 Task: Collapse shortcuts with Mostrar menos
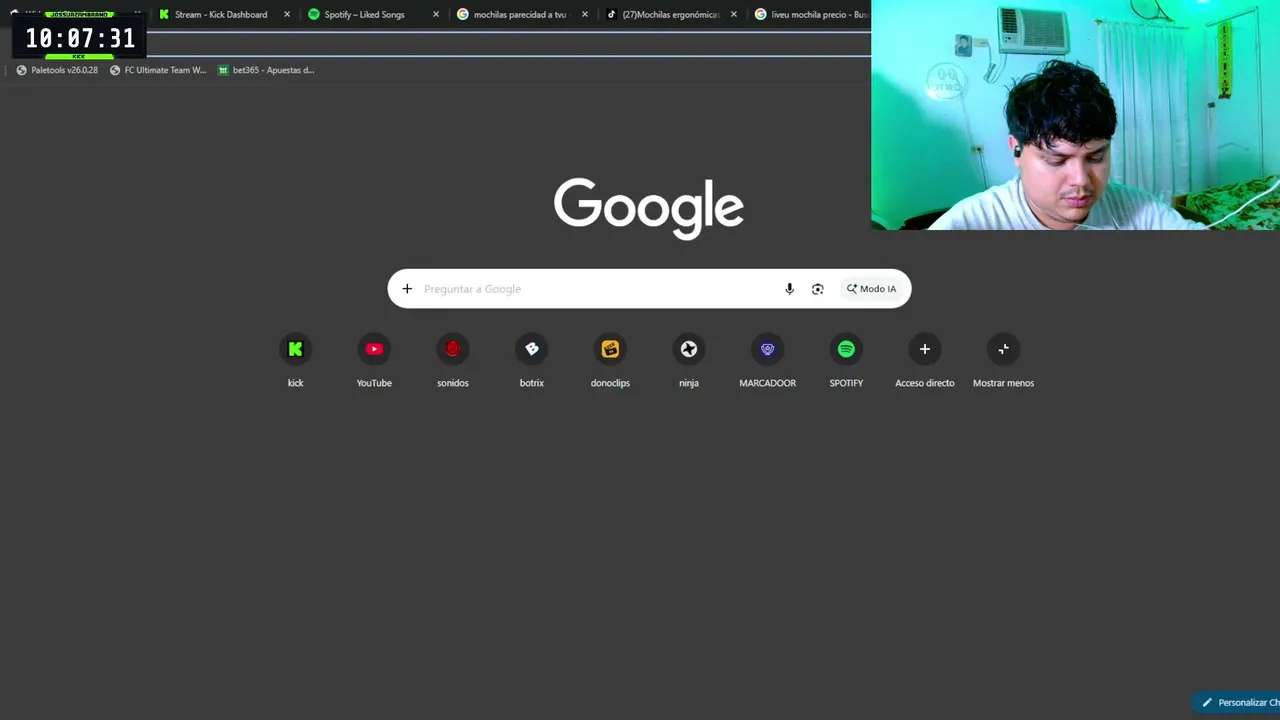[x=1003, y=360]
